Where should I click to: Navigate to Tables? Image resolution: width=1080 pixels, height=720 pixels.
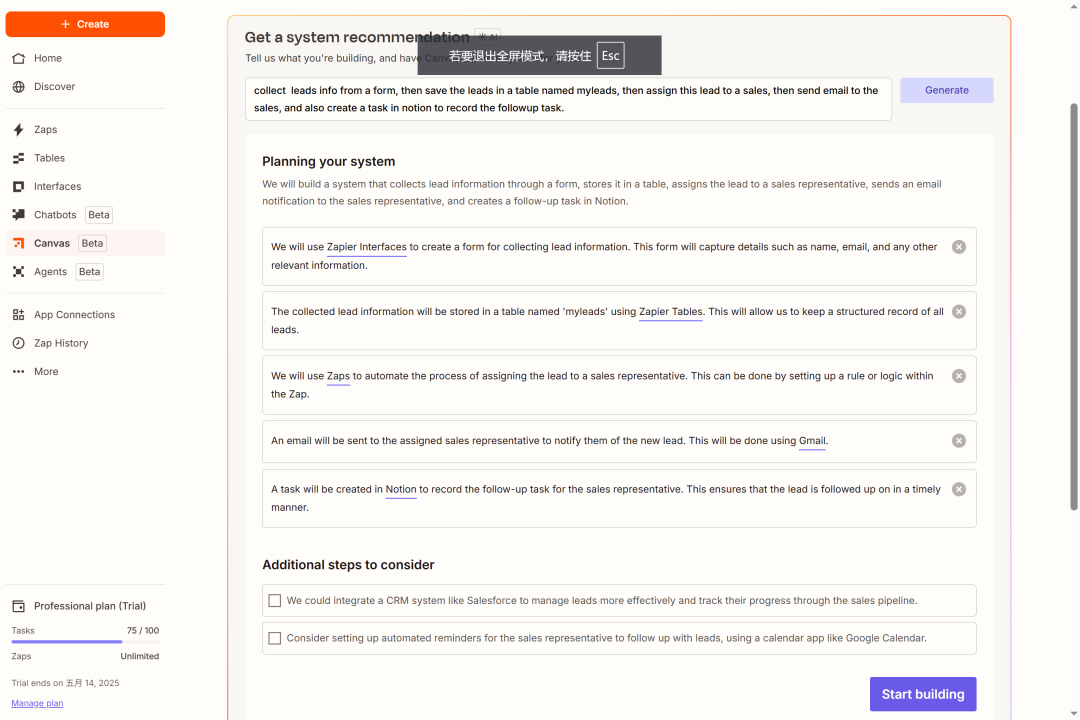point(85,158)
